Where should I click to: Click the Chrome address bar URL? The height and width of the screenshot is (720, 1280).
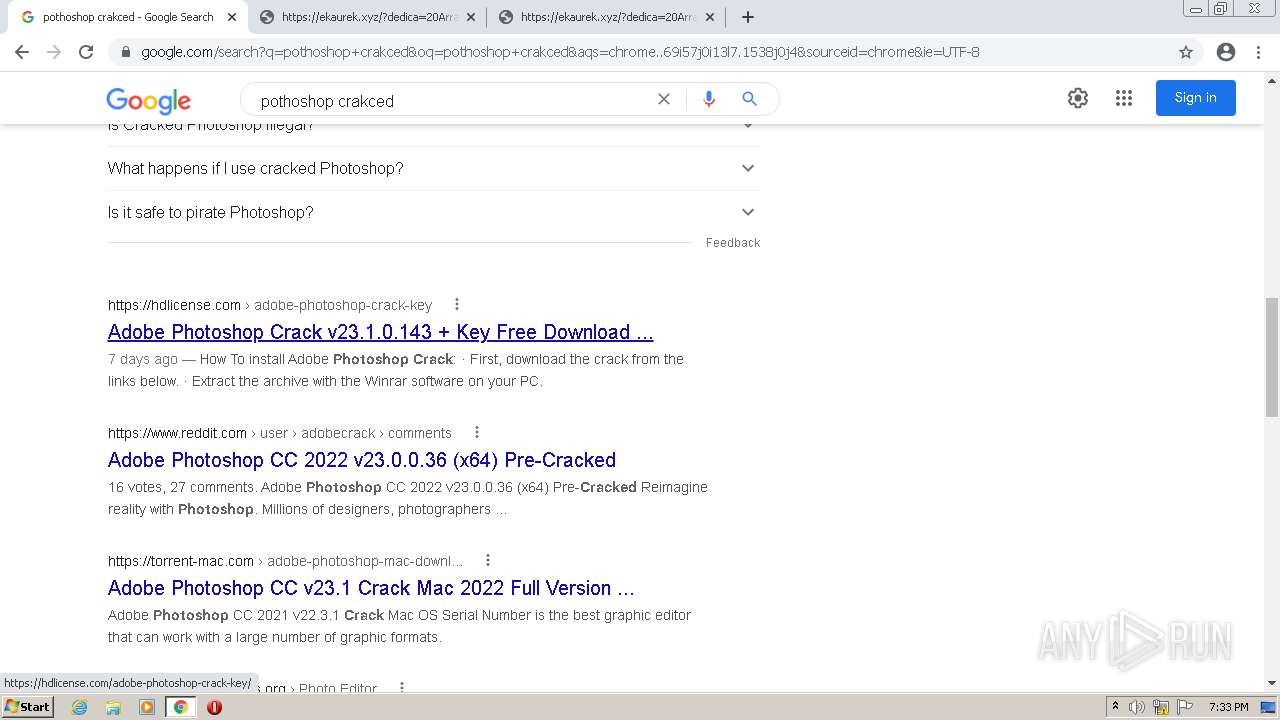click(560, 52)
